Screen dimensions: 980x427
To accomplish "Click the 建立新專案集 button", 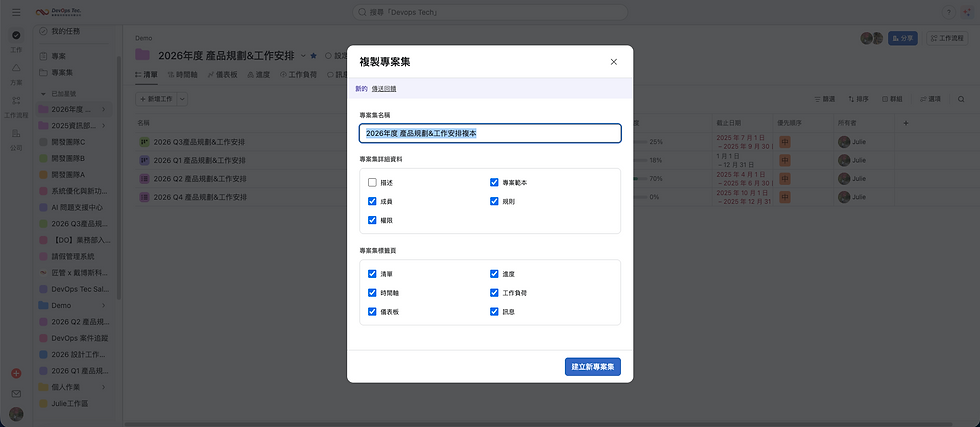I will [x=592, y=366].
